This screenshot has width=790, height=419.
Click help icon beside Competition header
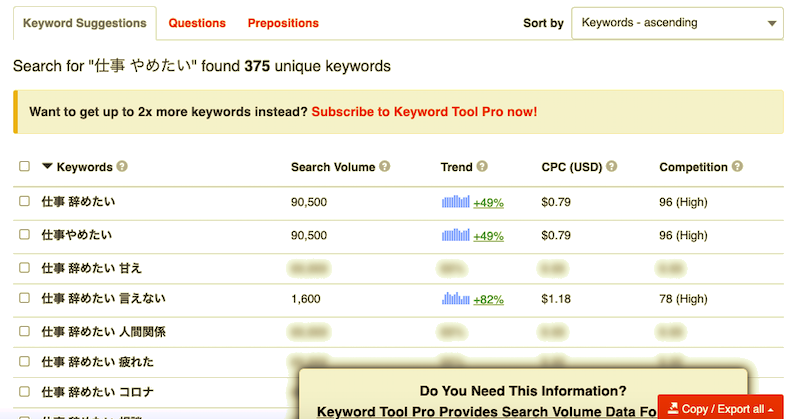pos(736,167)
